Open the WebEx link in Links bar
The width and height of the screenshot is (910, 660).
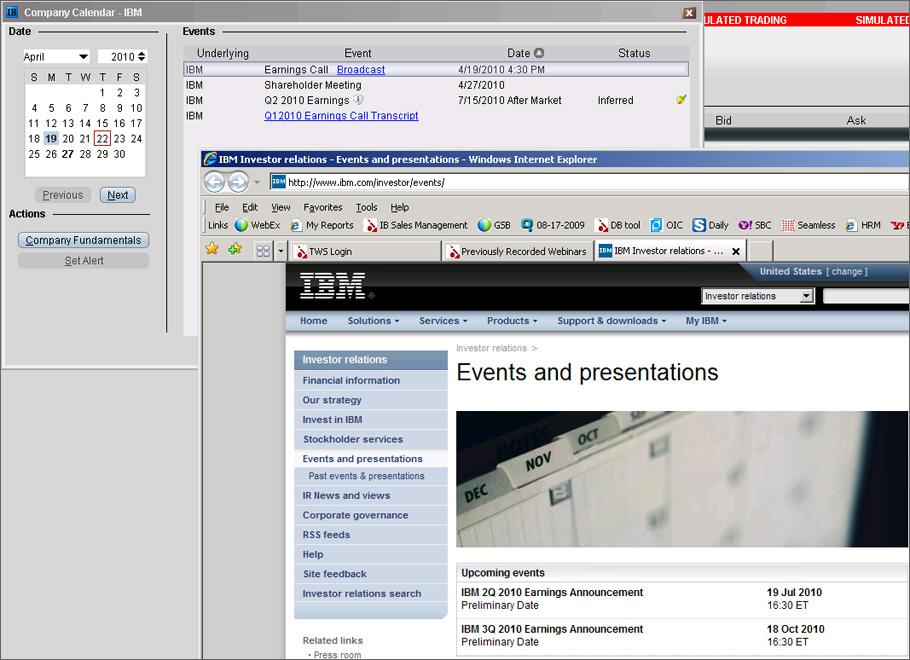258,225
